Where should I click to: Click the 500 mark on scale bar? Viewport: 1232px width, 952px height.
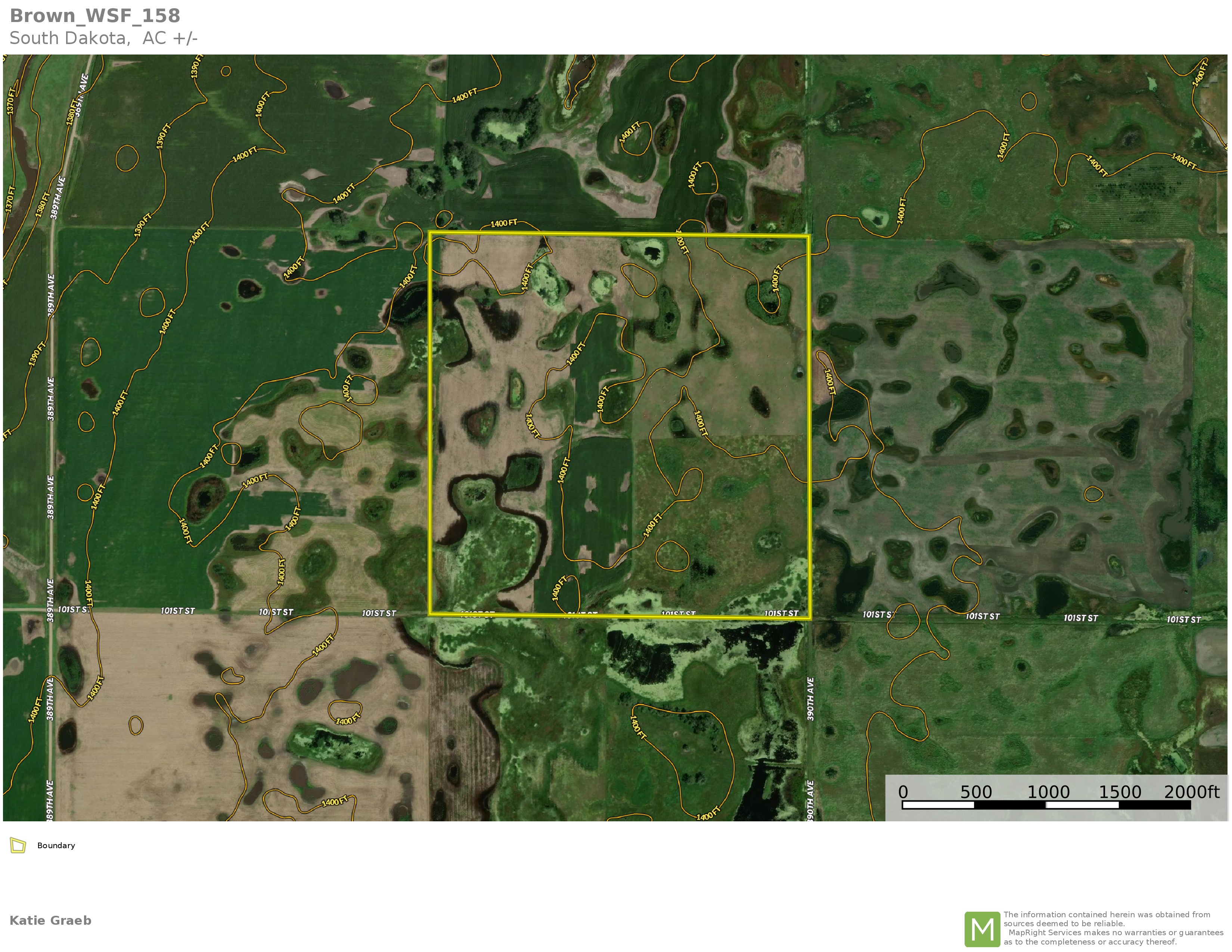pos(976,792)
